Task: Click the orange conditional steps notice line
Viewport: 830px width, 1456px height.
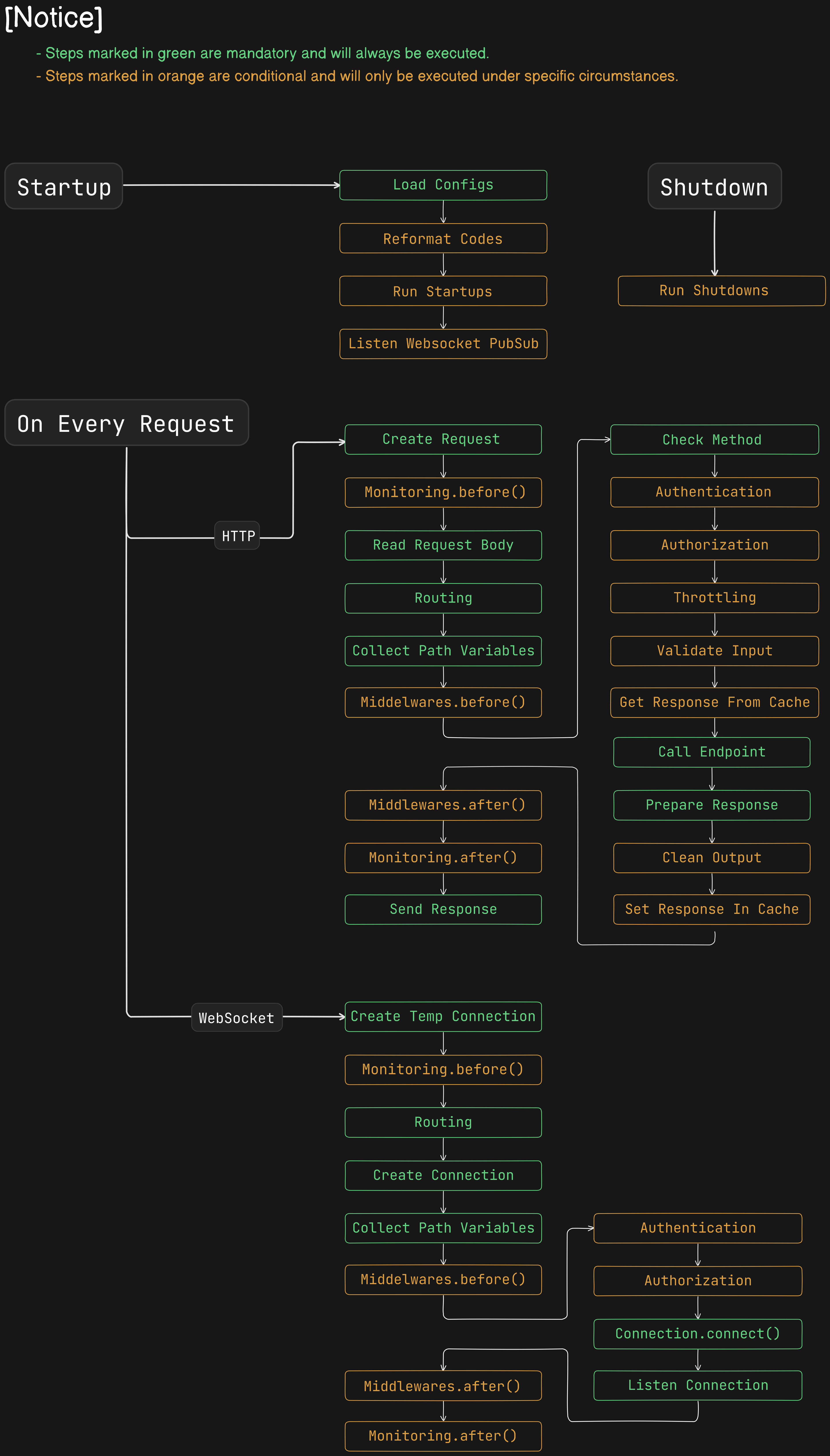Action: click(357, 76)
